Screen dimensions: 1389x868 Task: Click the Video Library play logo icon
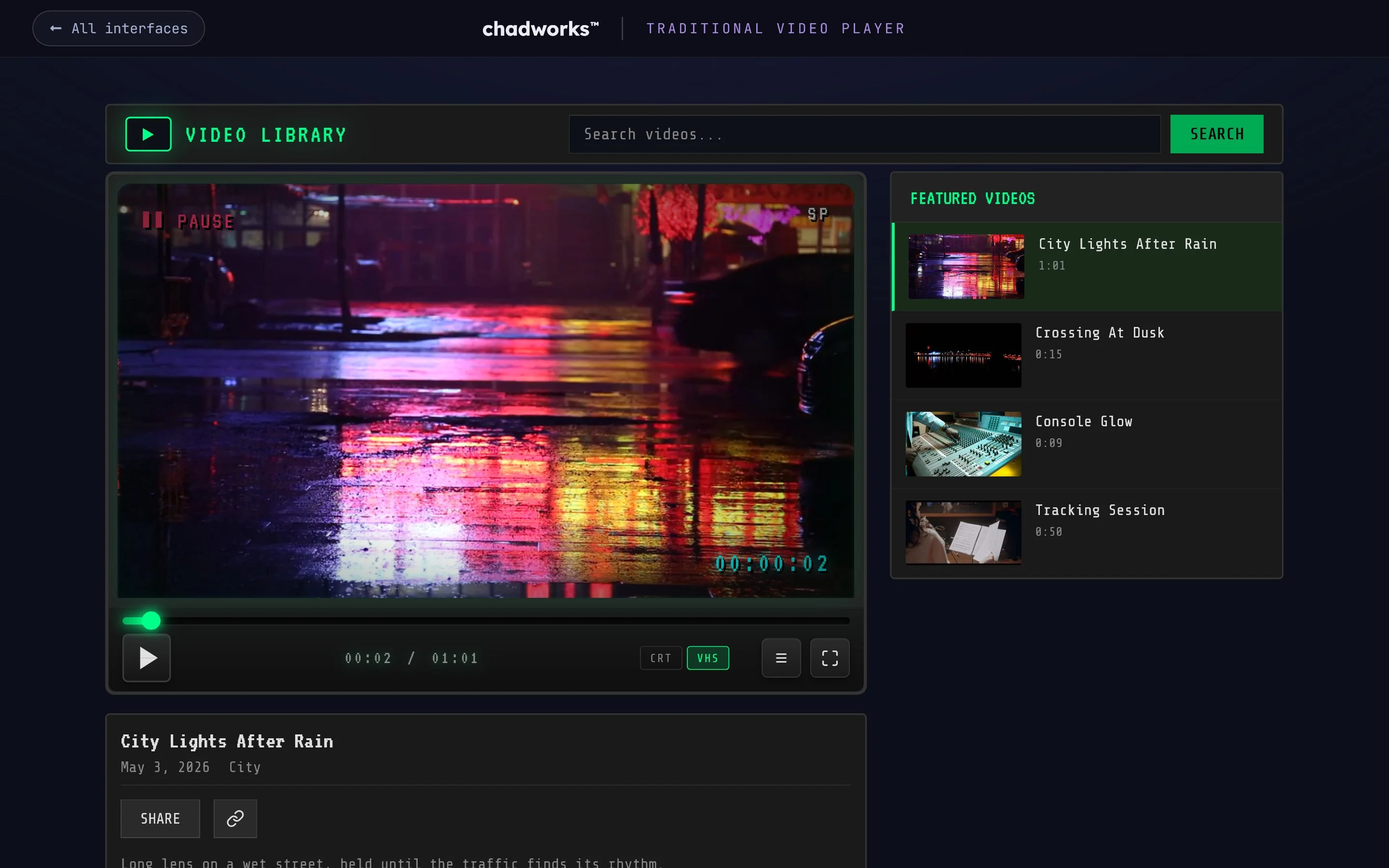click(x=149, y=134)
